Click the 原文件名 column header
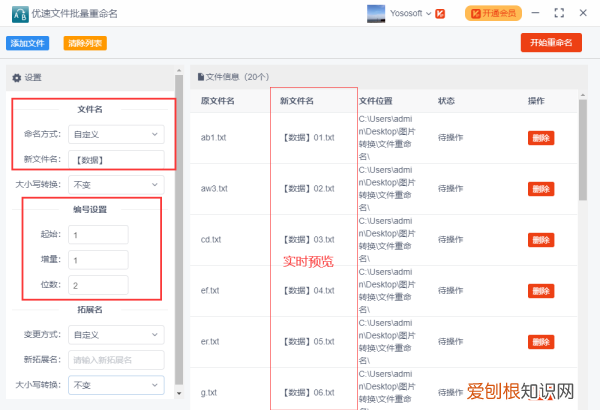 tap(217, 101)
